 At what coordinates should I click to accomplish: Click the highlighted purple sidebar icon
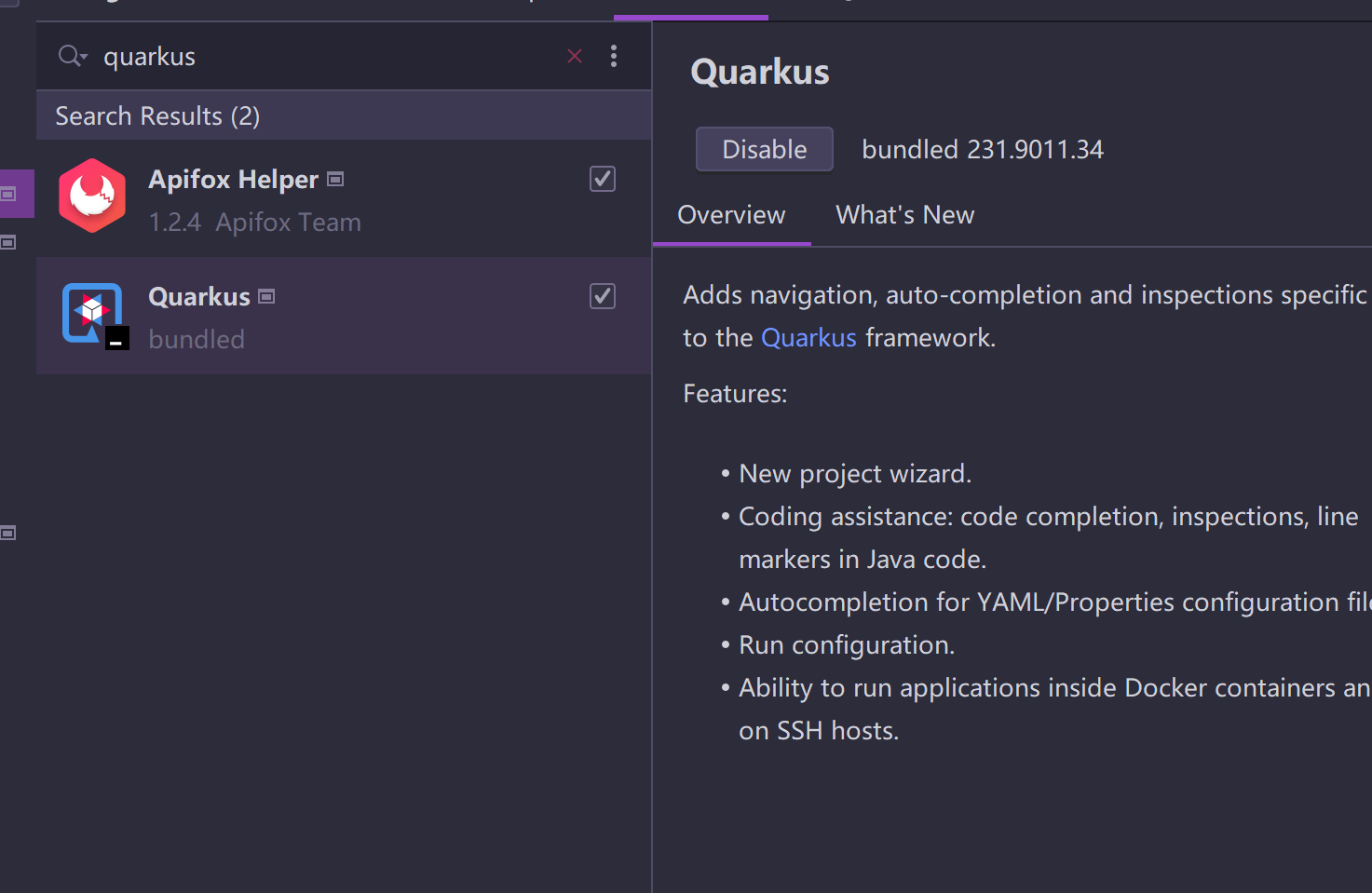[8, 194]
